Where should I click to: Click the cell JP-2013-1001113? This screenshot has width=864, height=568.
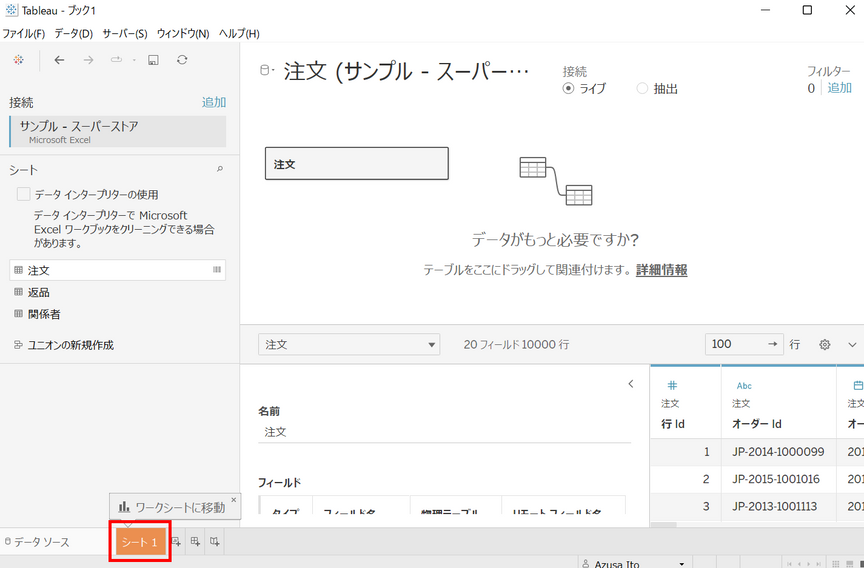[x=779, y=506]
